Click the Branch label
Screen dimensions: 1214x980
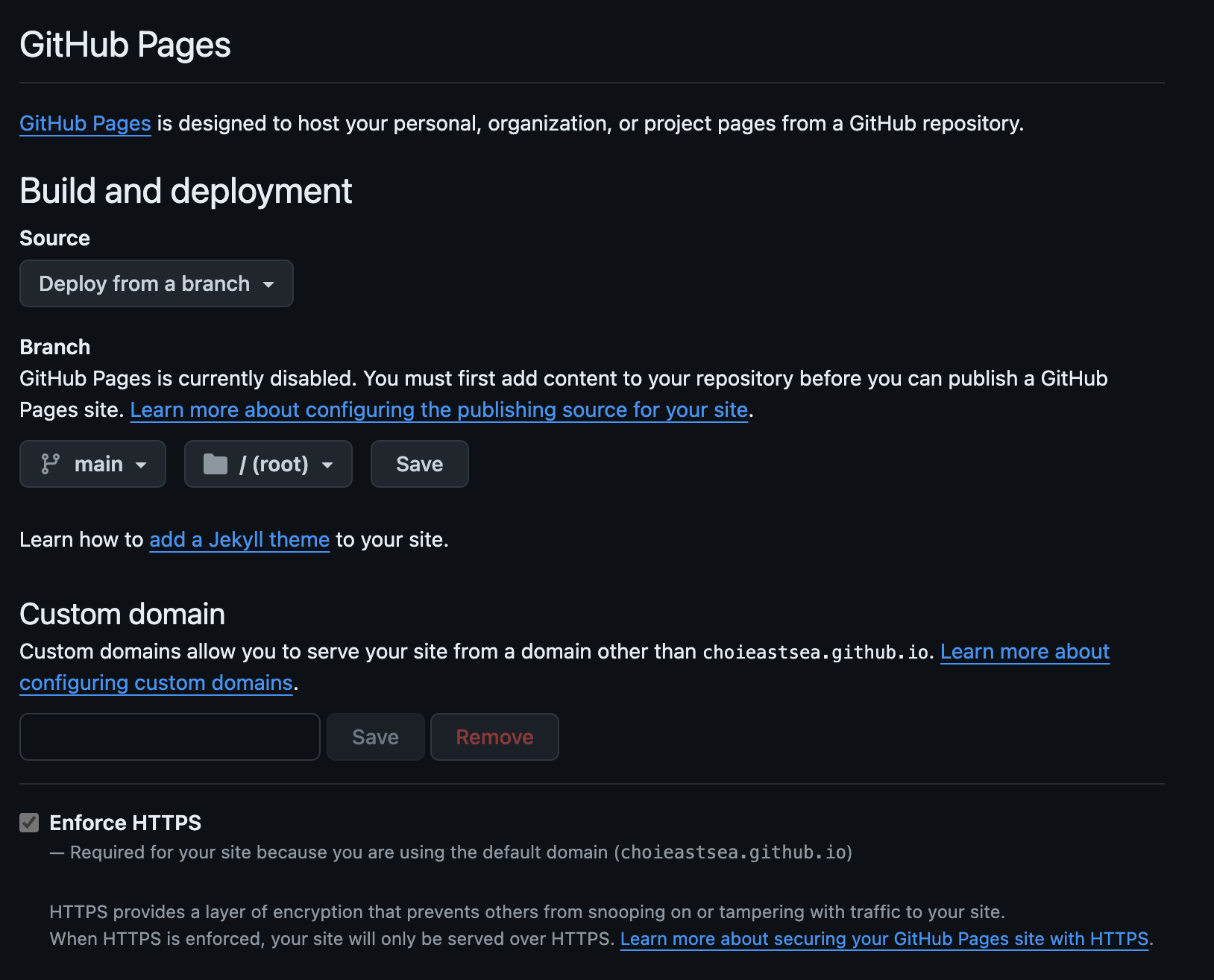54,347
